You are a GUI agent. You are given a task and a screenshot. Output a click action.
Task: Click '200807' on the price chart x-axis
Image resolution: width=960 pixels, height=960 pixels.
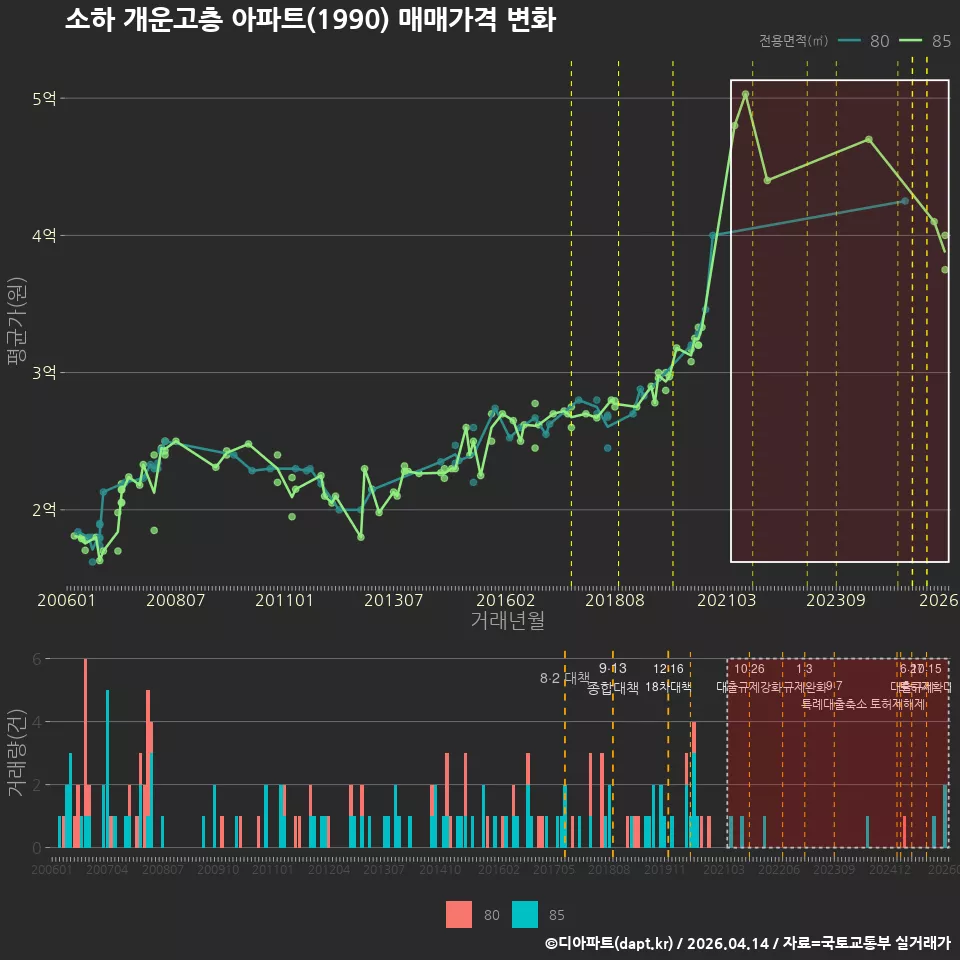tap(175, 600)
